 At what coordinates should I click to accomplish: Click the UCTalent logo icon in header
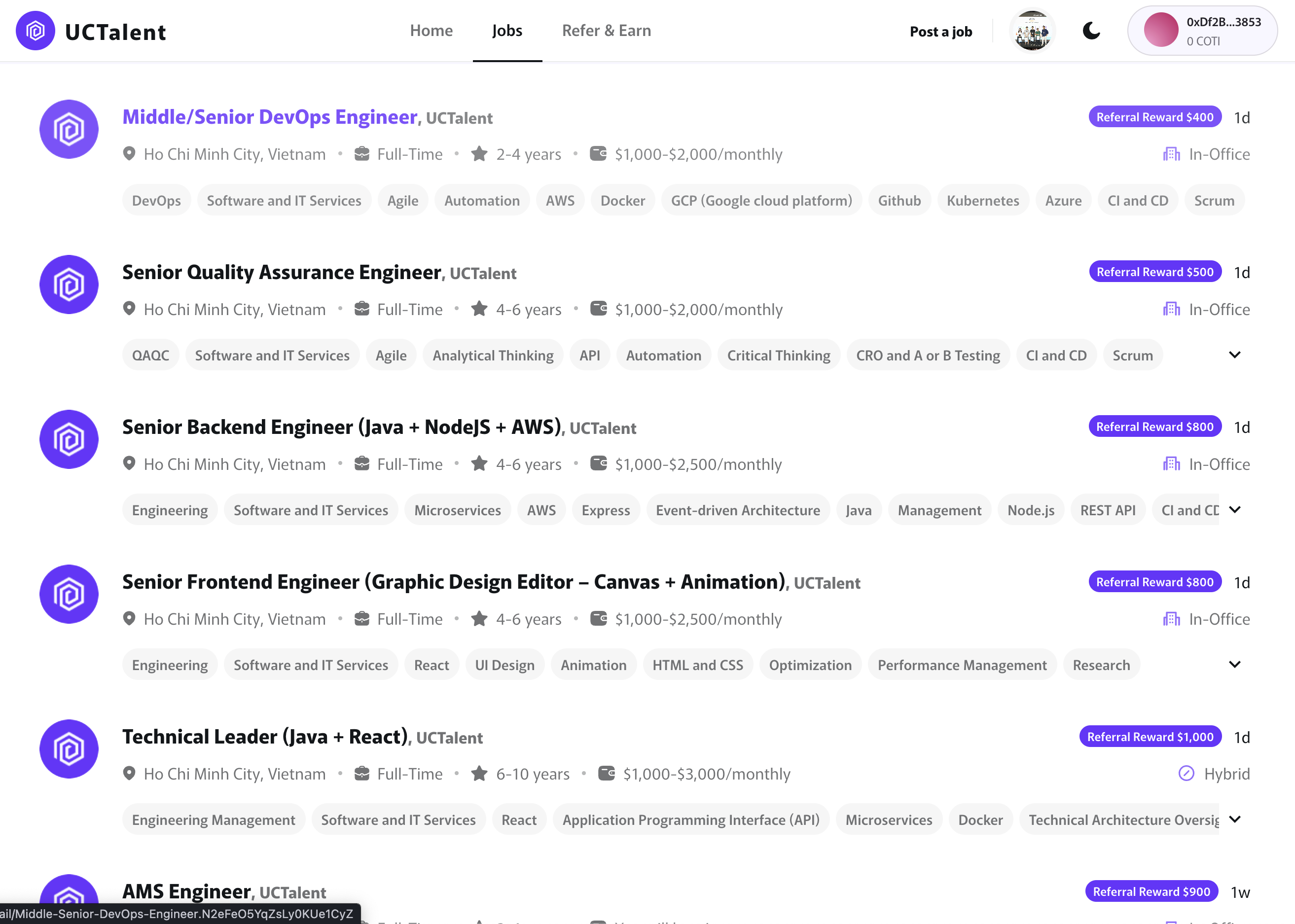pyautogui.click(x=36, y=31)
